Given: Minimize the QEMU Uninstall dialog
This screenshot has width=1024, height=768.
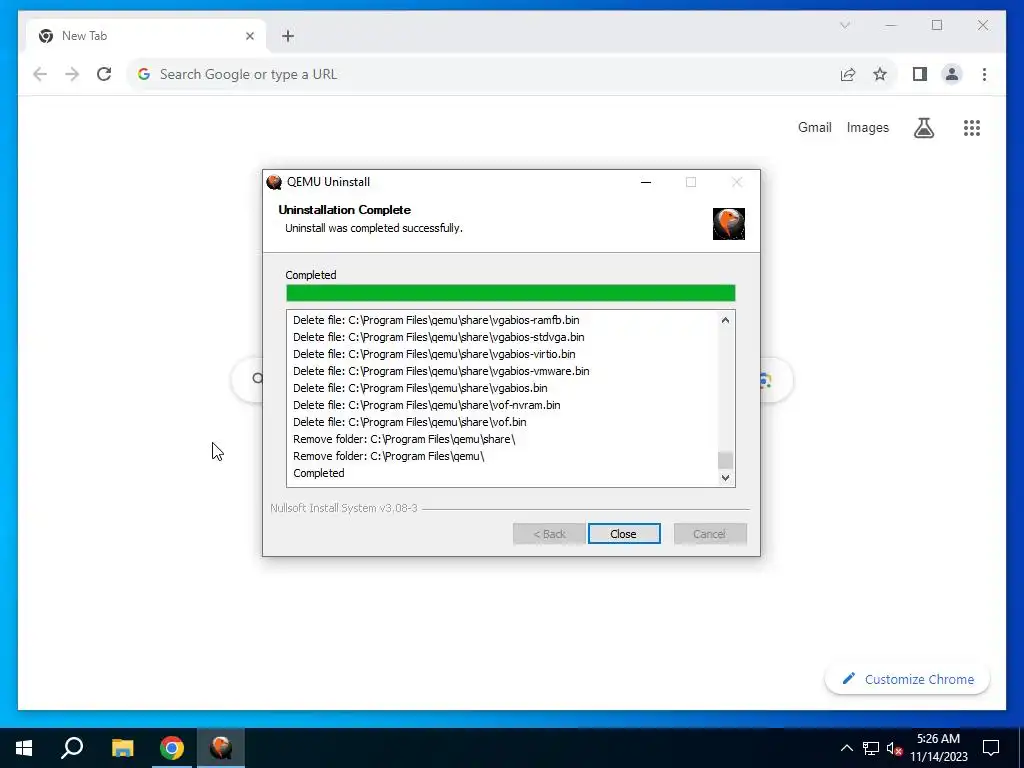Looking at the screenshot, I should (646, 182).
